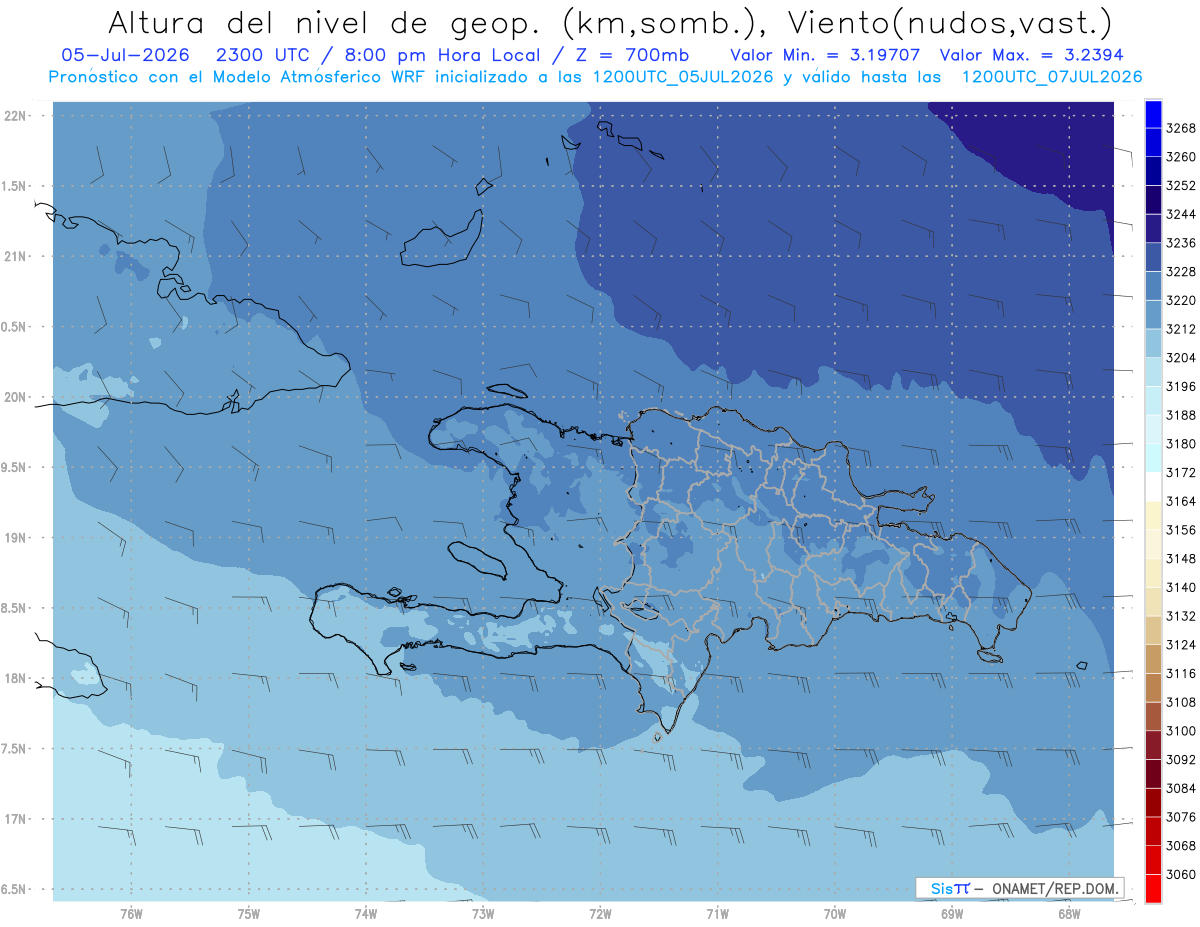Click the 73W longitude label
Image resolution: width=1200 pixels, height=927 pixels.
pyautogui.click(x=483, y=912)
